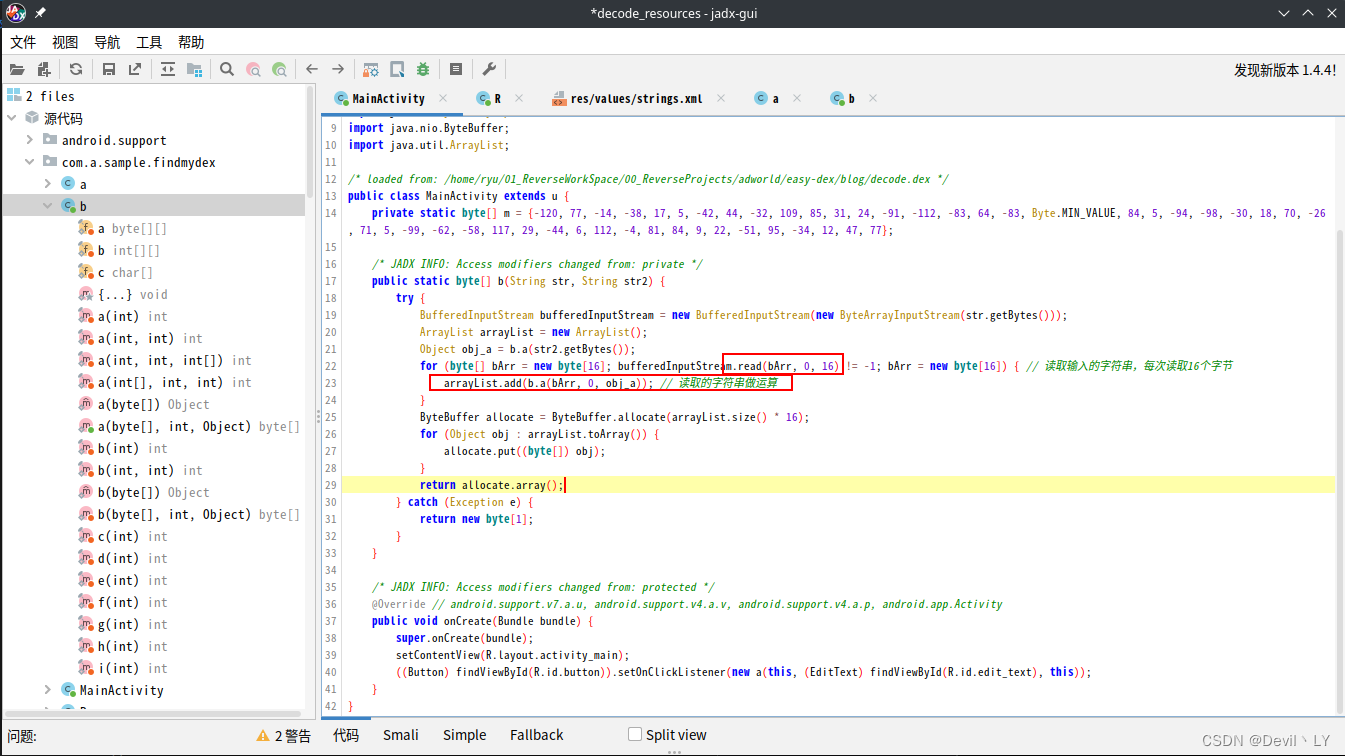Select field c char[] in tree
The width and height of the screenshot is (1345, 756).
click(115, 272)
